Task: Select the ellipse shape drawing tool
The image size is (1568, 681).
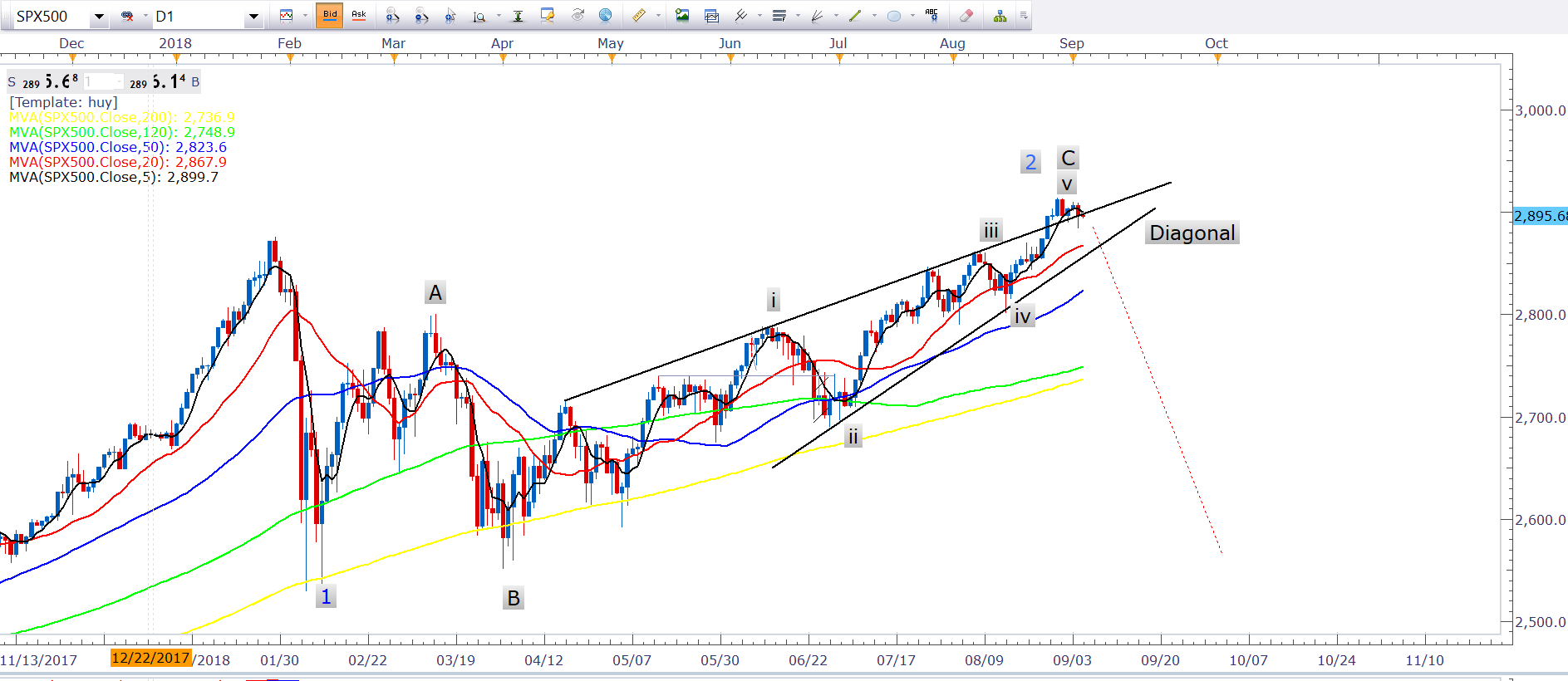Action: [894, 16]
